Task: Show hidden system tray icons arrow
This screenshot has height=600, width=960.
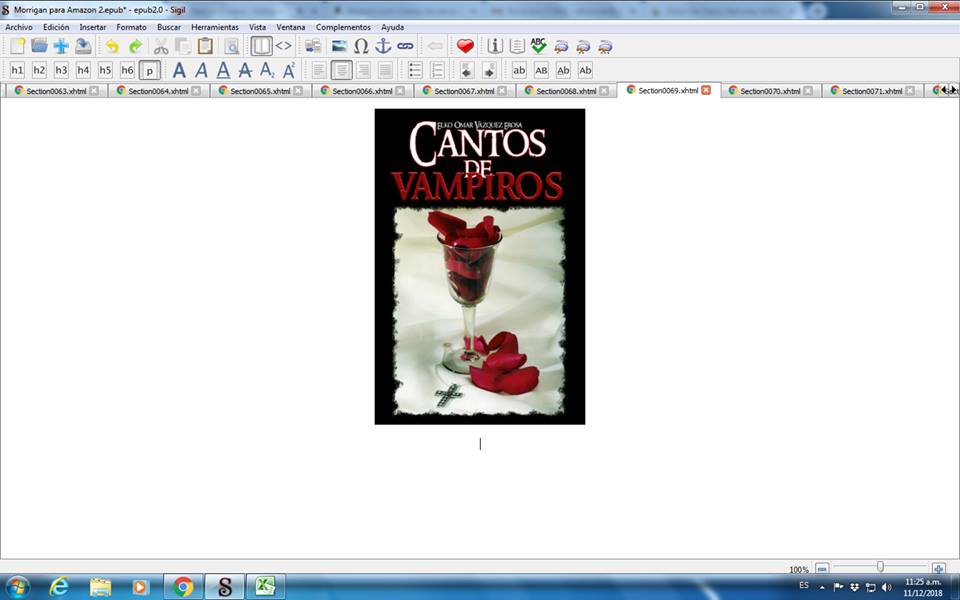Action: [x=824, y=587]
